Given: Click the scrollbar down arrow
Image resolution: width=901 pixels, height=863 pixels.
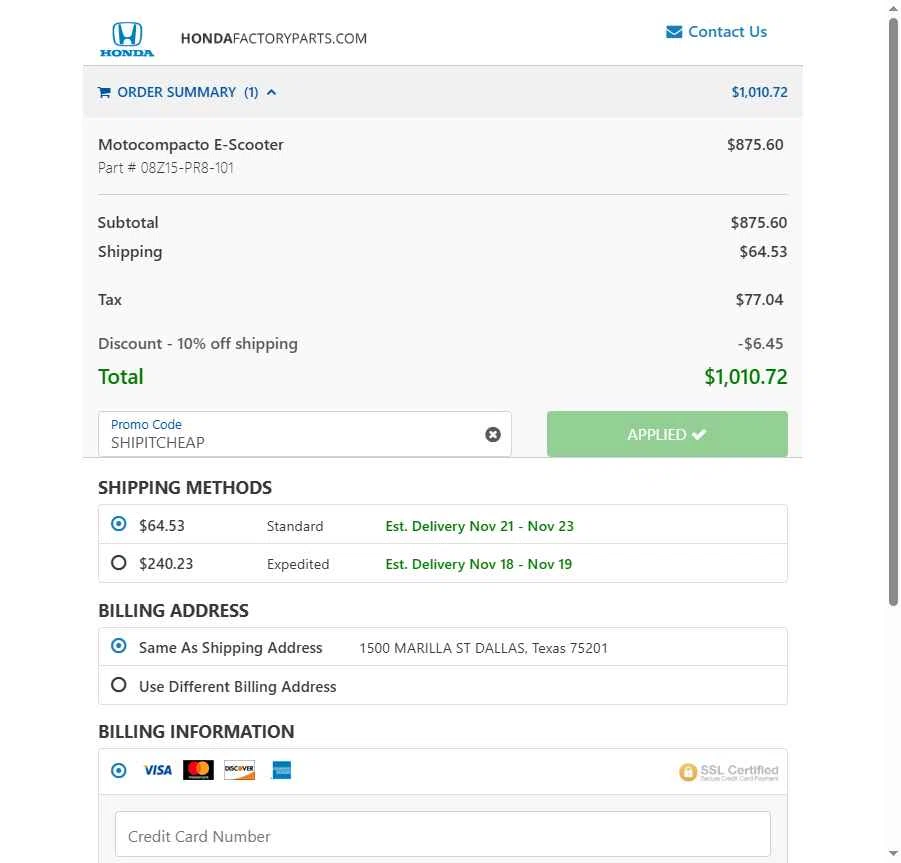Looking at the screenshot, I should tap(893, 853).
